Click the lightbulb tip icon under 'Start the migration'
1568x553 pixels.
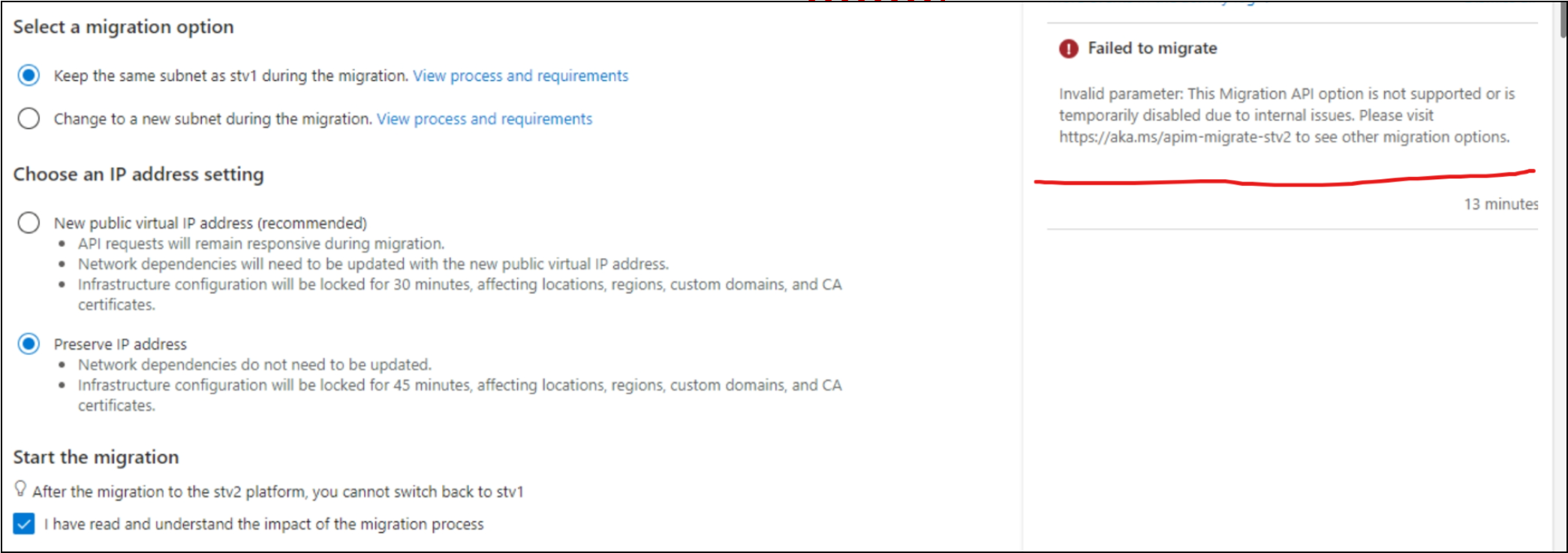pyautogui.click(x=20, y=489)
